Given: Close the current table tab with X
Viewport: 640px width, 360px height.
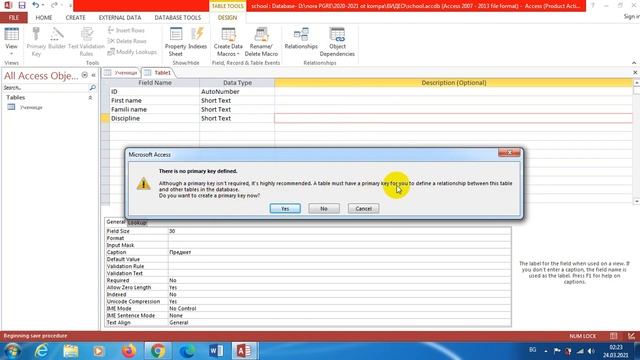Looking at the screenshot, I should [x=635, y=73].
